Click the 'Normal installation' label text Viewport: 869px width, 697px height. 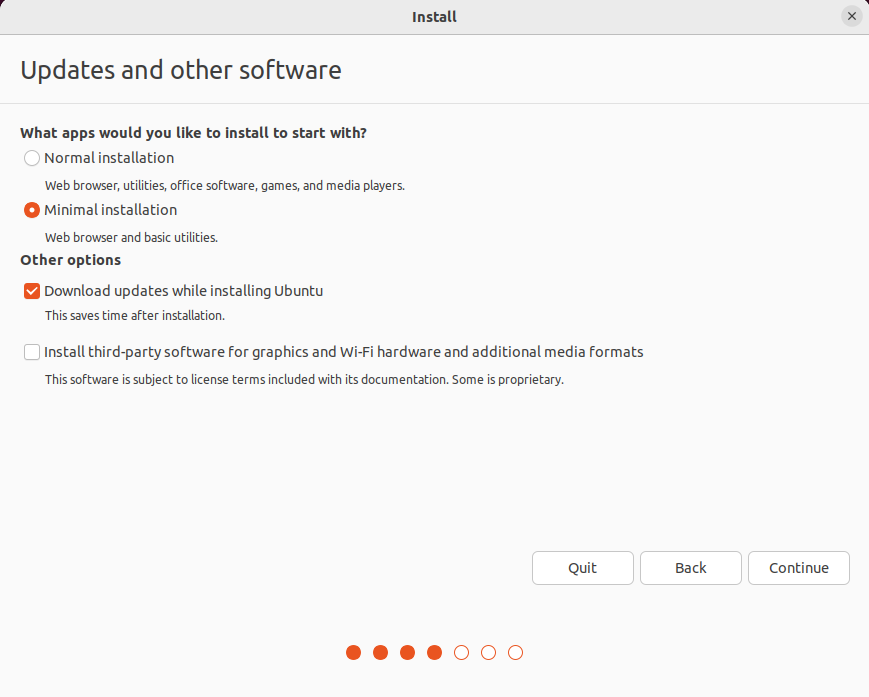[x=109, y=158]
